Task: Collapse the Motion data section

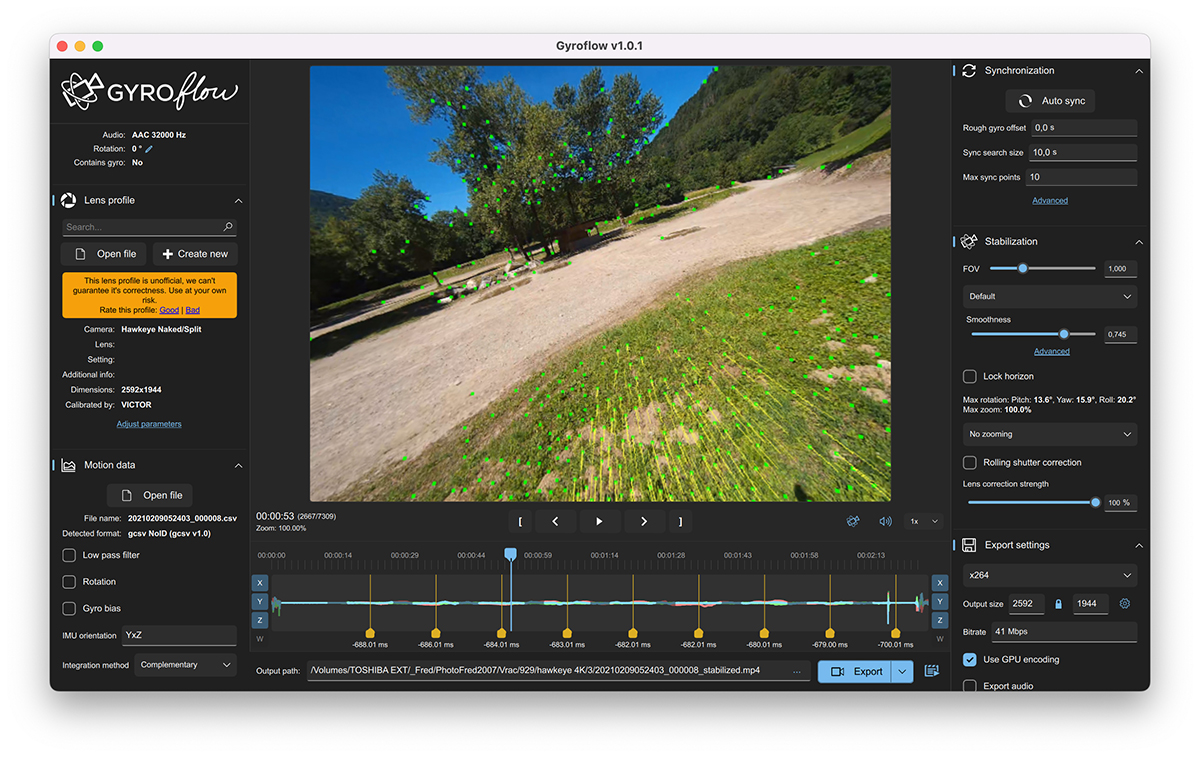Action: click(238, 466)
